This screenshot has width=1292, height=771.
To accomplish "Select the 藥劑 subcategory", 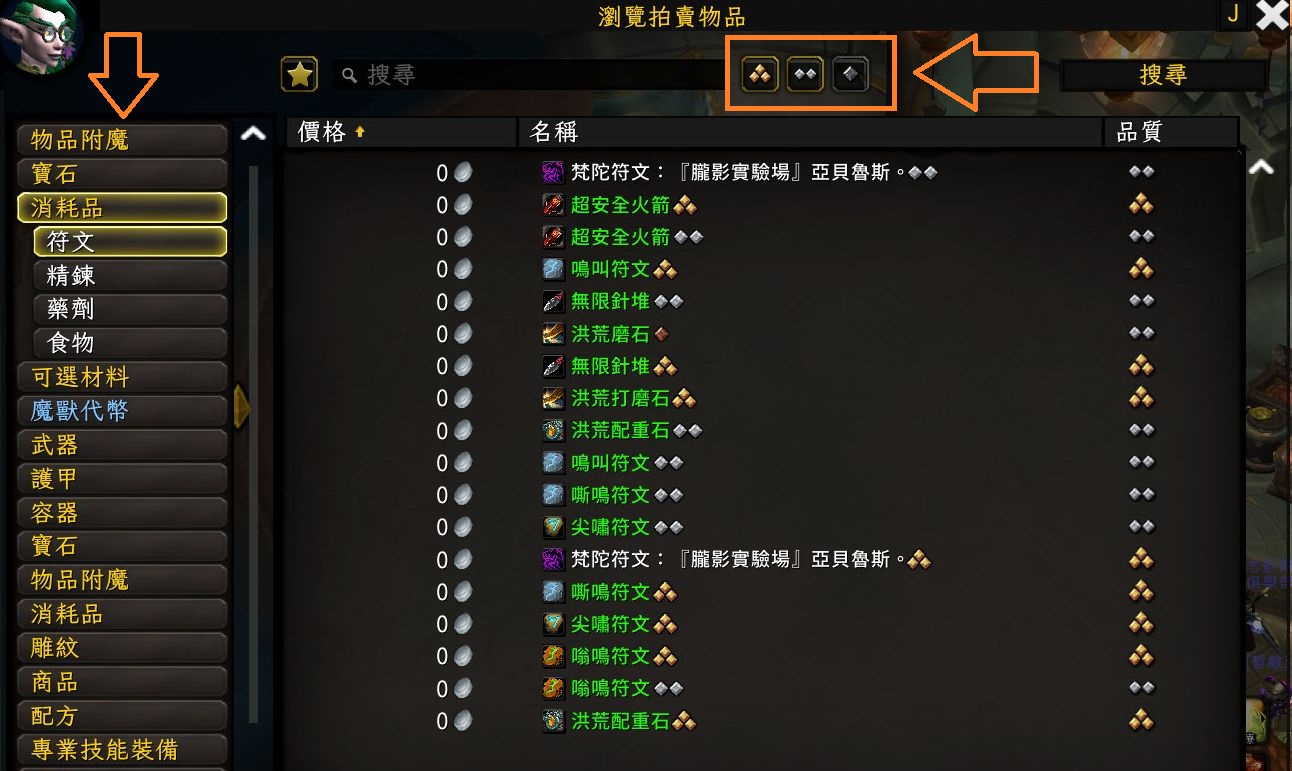I will pos(130,309).
